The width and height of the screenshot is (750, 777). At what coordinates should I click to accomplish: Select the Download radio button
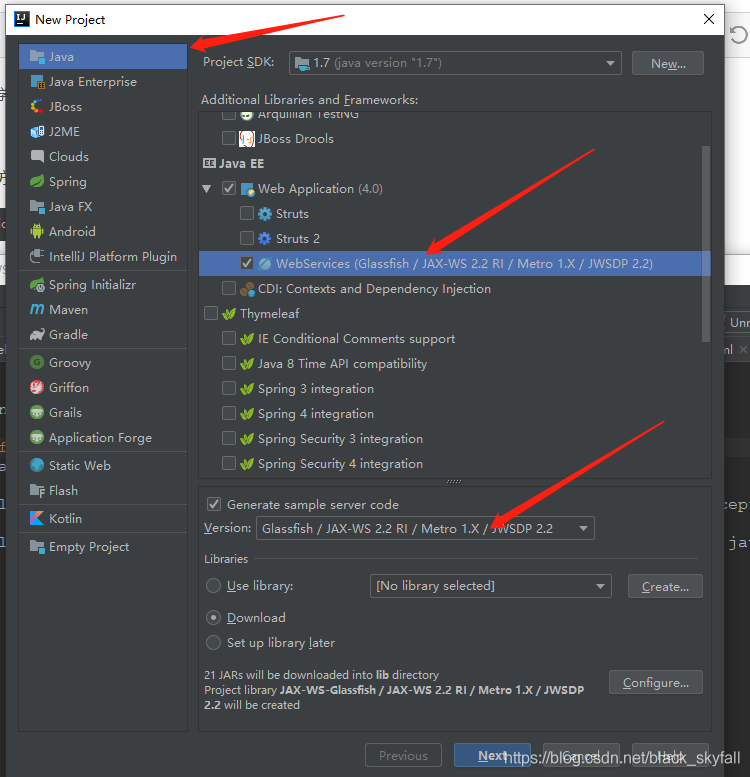[x=214, y=617]
